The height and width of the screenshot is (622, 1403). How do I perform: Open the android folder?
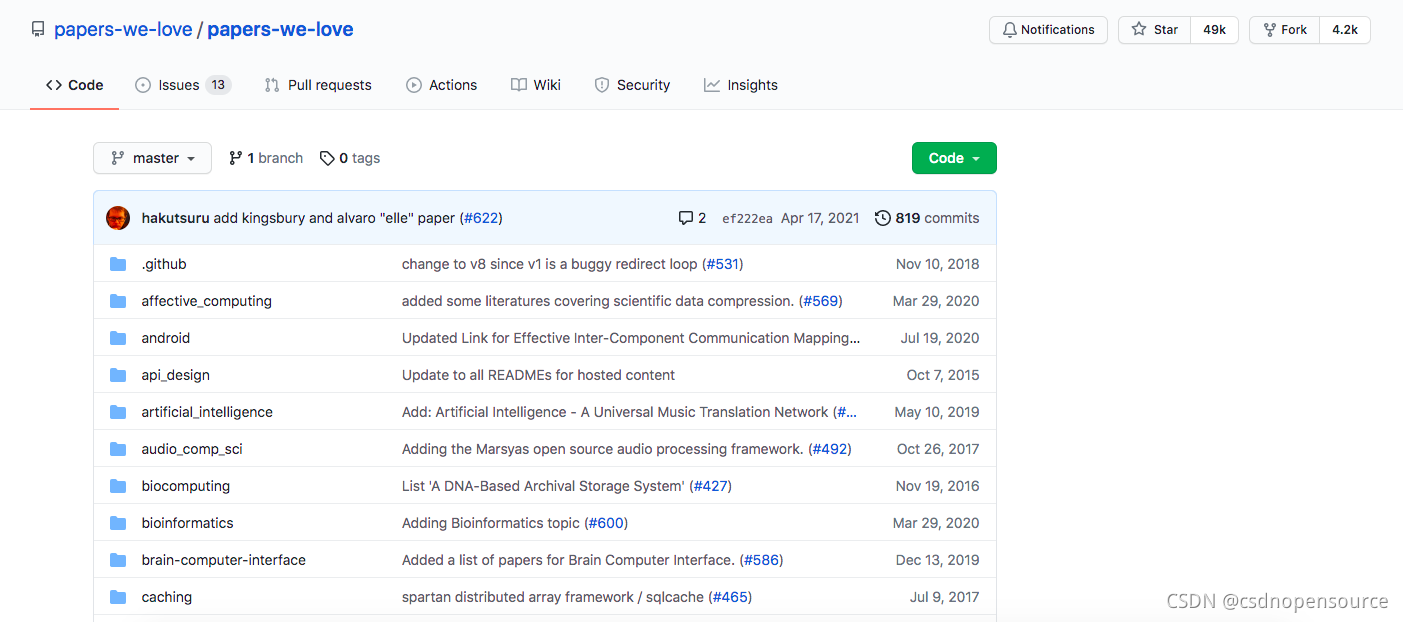pyautogui.click(x=165, y=338)
